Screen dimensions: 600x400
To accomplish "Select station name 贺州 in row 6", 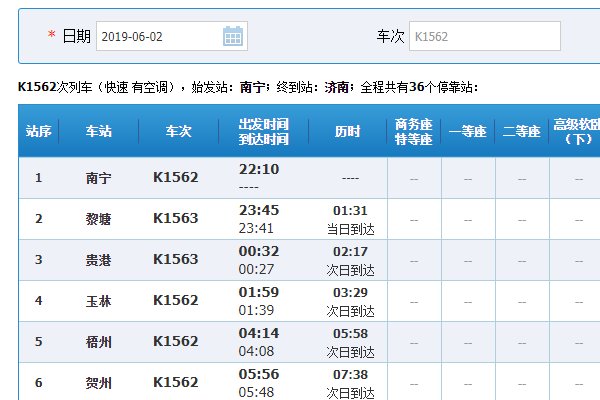I will 99,383.
